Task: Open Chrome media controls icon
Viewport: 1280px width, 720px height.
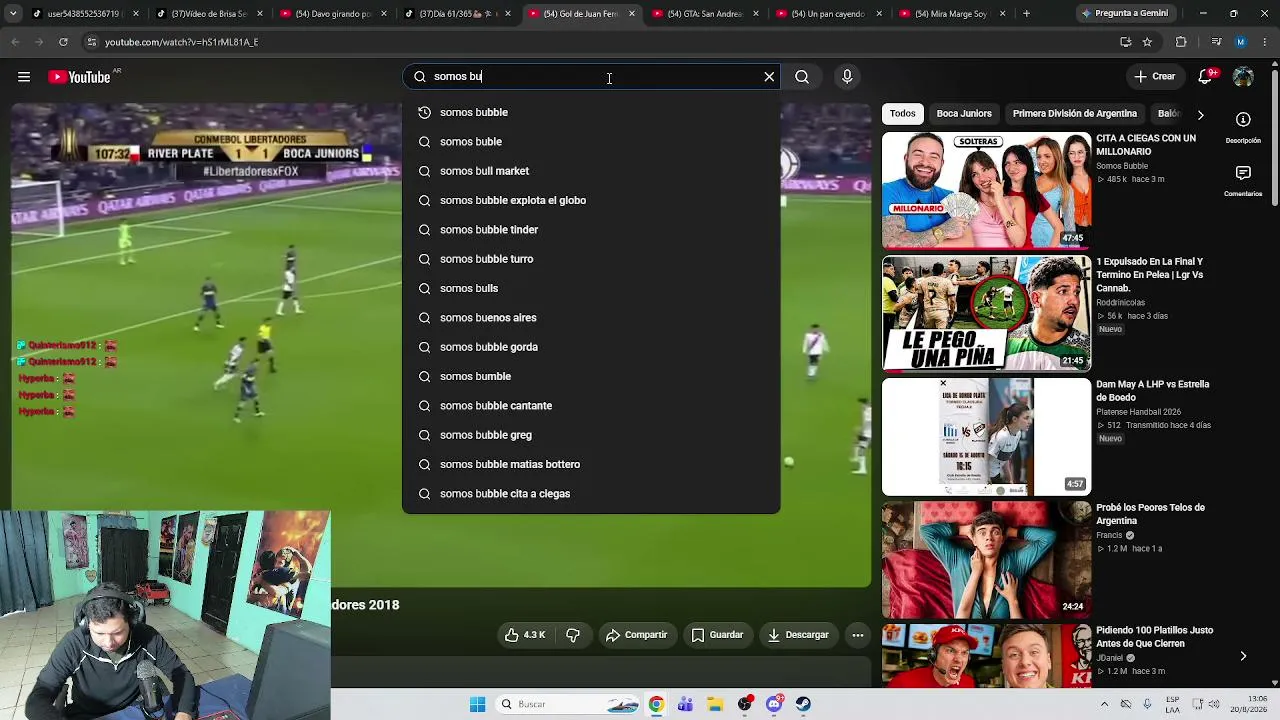Action: point(1216,42)
